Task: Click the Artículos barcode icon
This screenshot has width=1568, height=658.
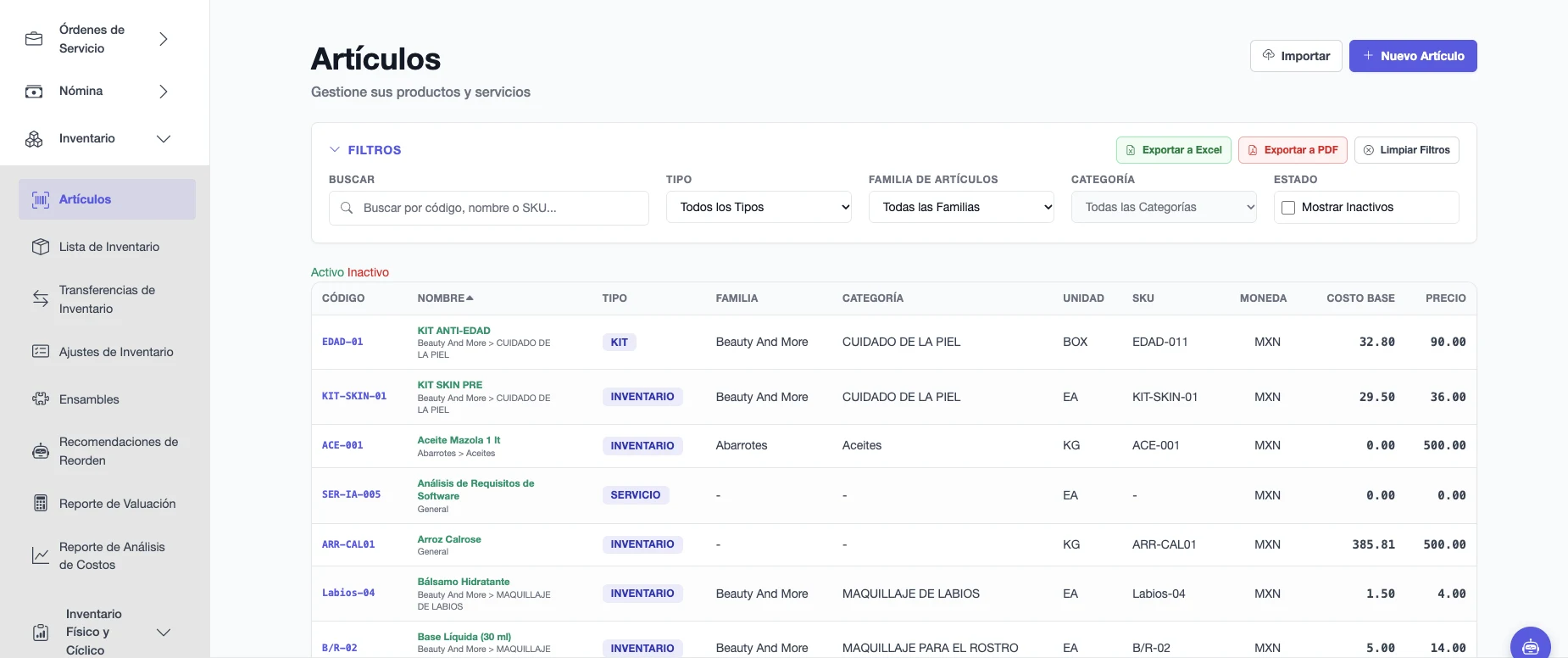Action: pyautogui.click(x=41, y=200)
